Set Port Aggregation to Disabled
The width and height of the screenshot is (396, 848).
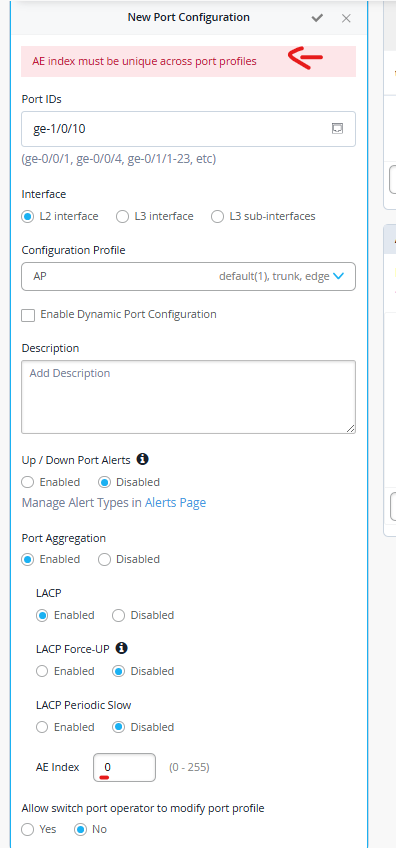(104, 559)
